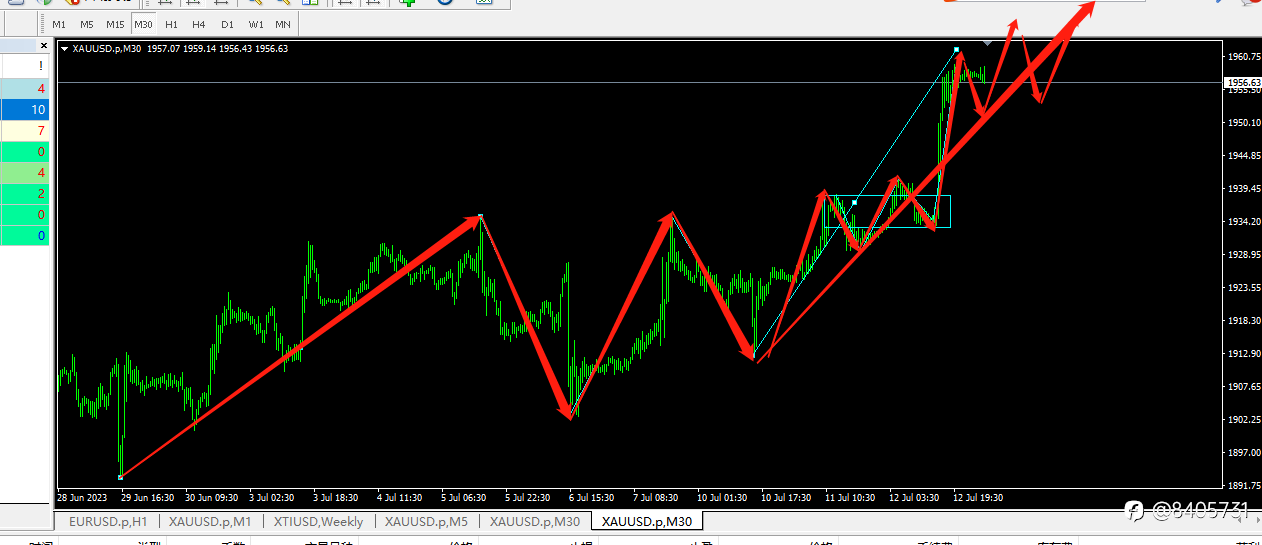Click the OHLC values 1957.07 1959.14 in chart header
Viewport: 1262px width, 545px height.
click(182, 48)
